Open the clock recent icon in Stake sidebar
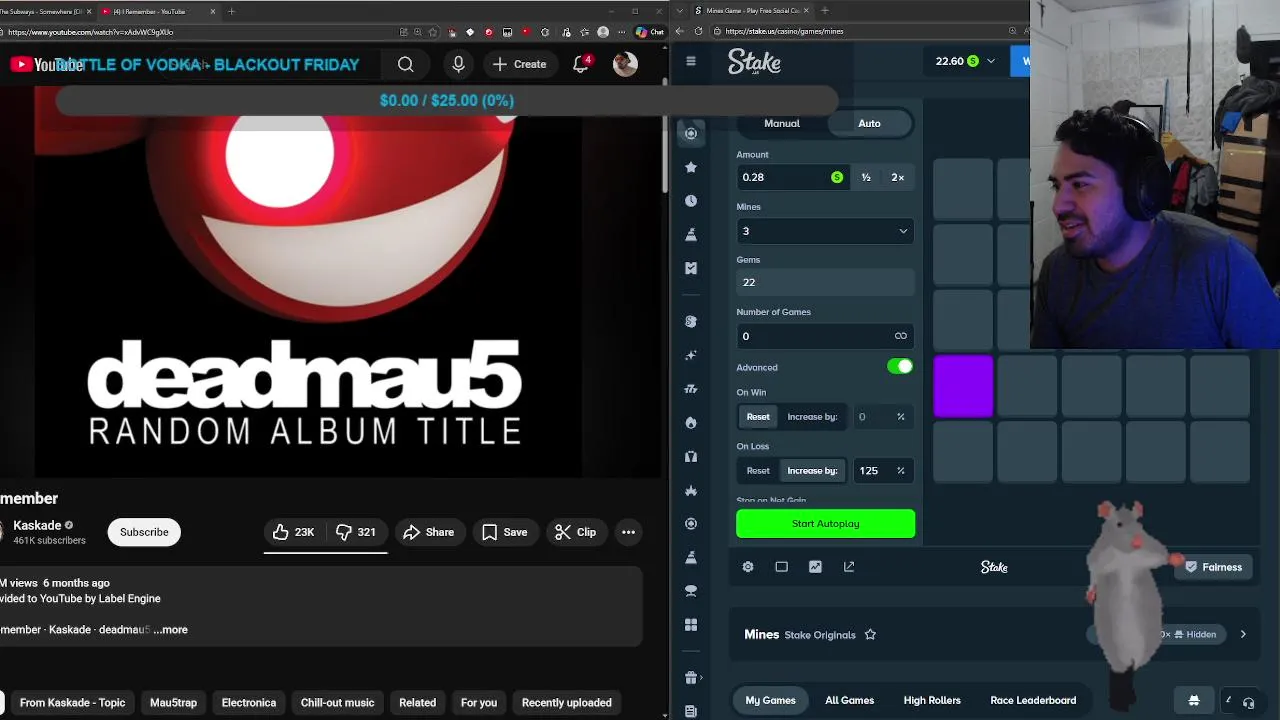 (x=691, y=201)
